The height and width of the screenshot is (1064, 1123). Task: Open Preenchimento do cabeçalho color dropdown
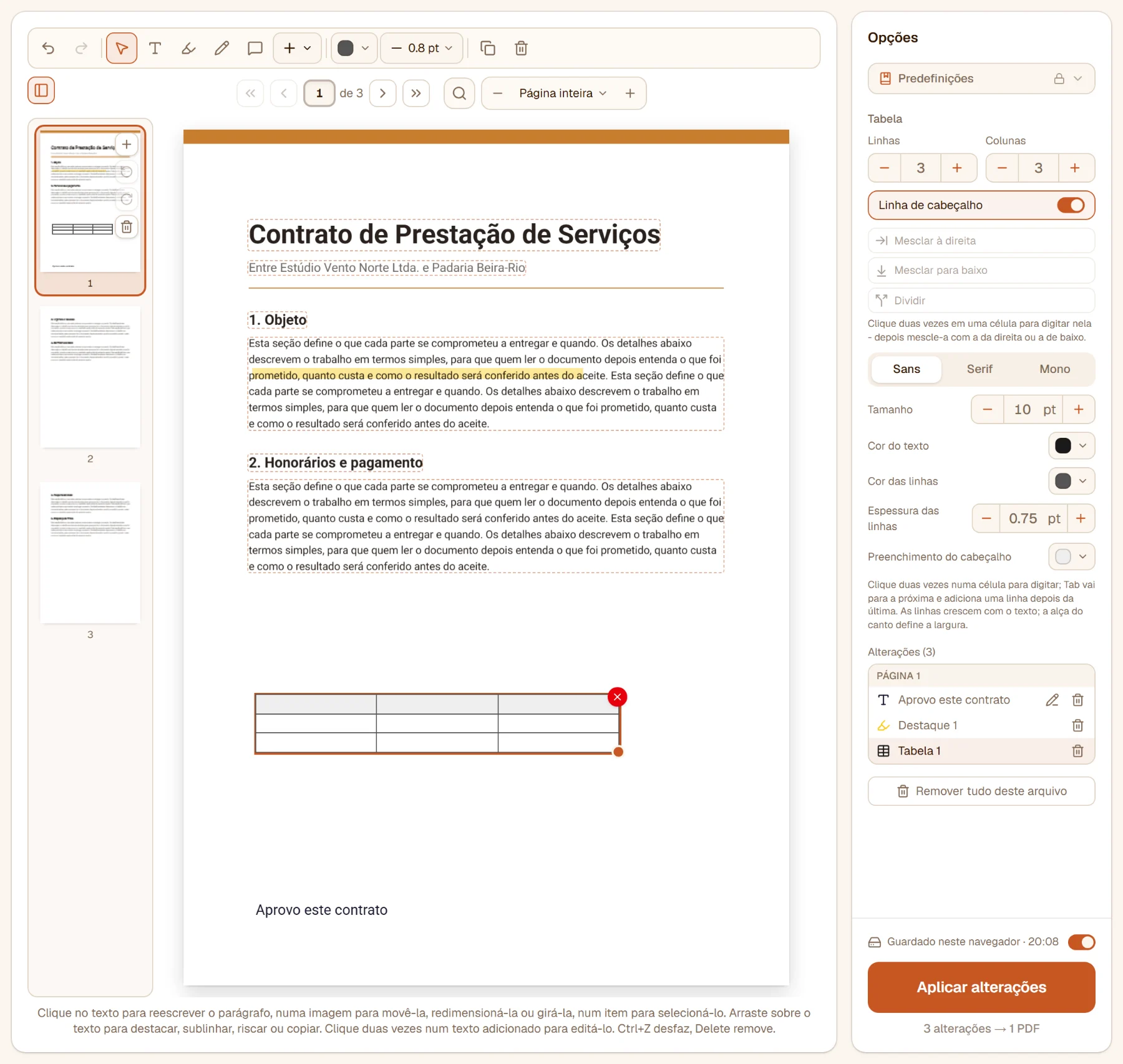(1071, 556)
